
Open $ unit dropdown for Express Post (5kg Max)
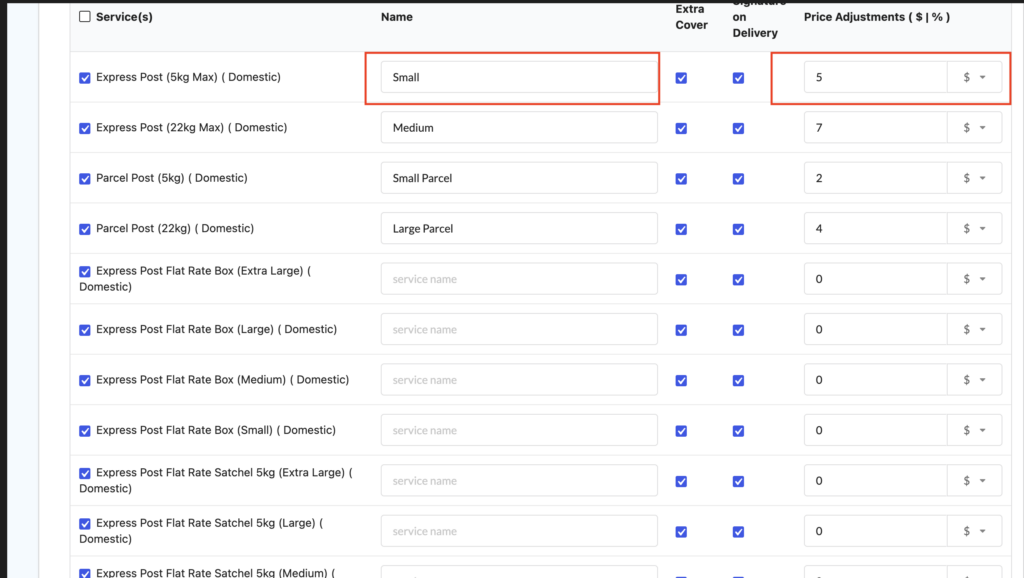(x=974, y=77)
